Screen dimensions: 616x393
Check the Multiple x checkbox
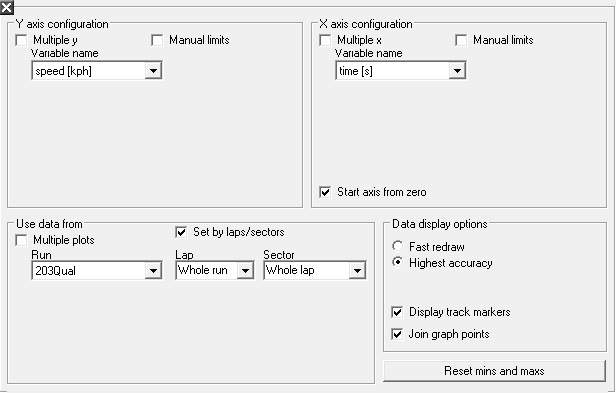325,40
